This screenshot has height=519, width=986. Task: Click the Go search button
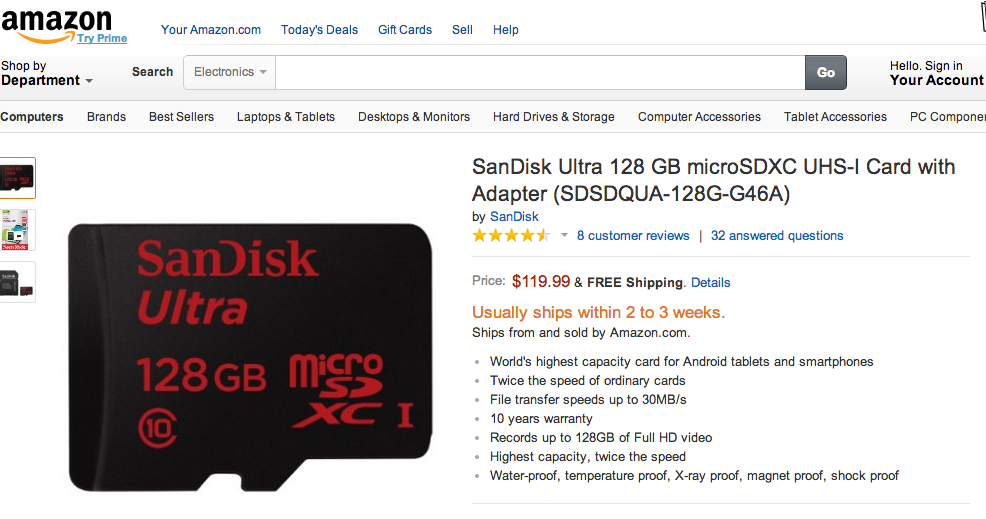click(x=826, y=72)
